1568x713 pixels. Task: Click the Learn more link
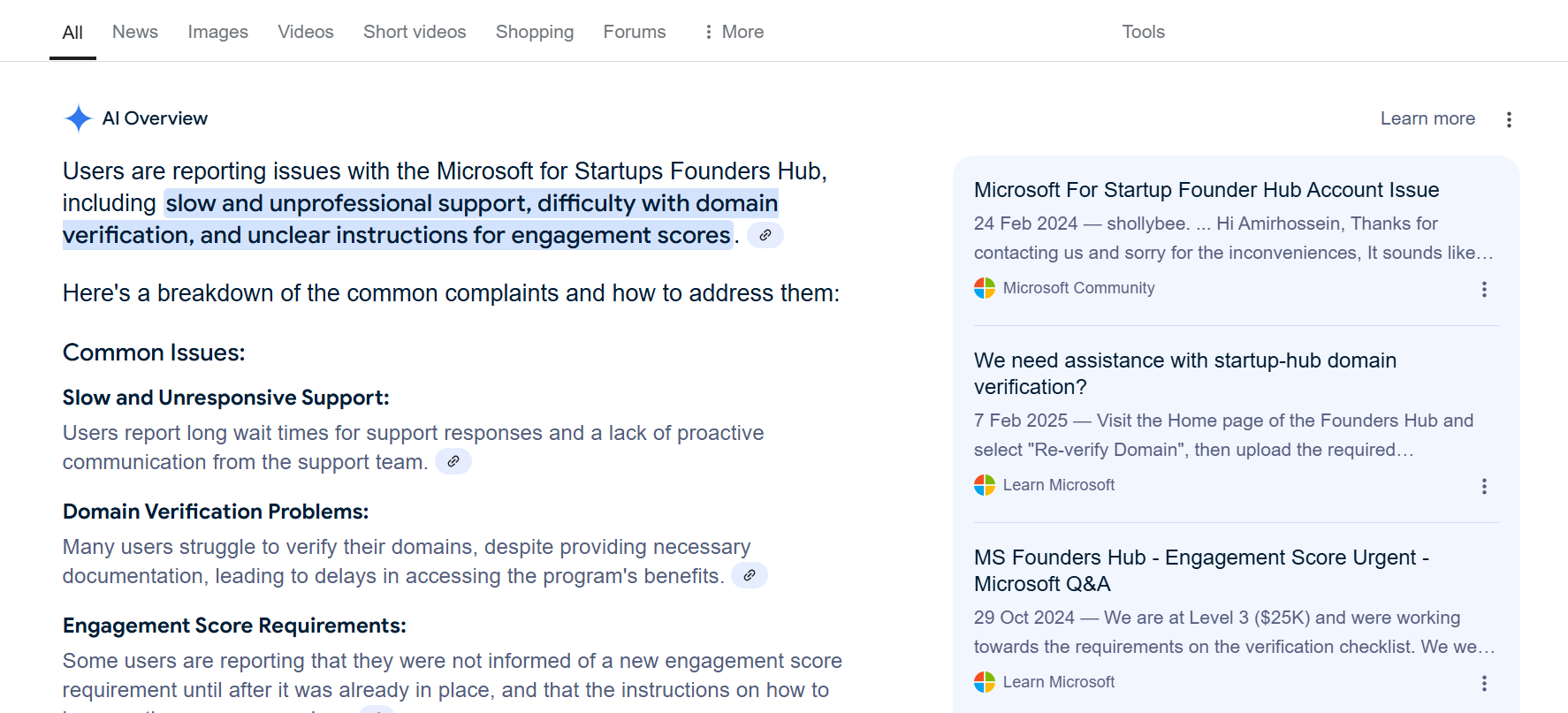pyautogui.click(x=1427, y=118)
